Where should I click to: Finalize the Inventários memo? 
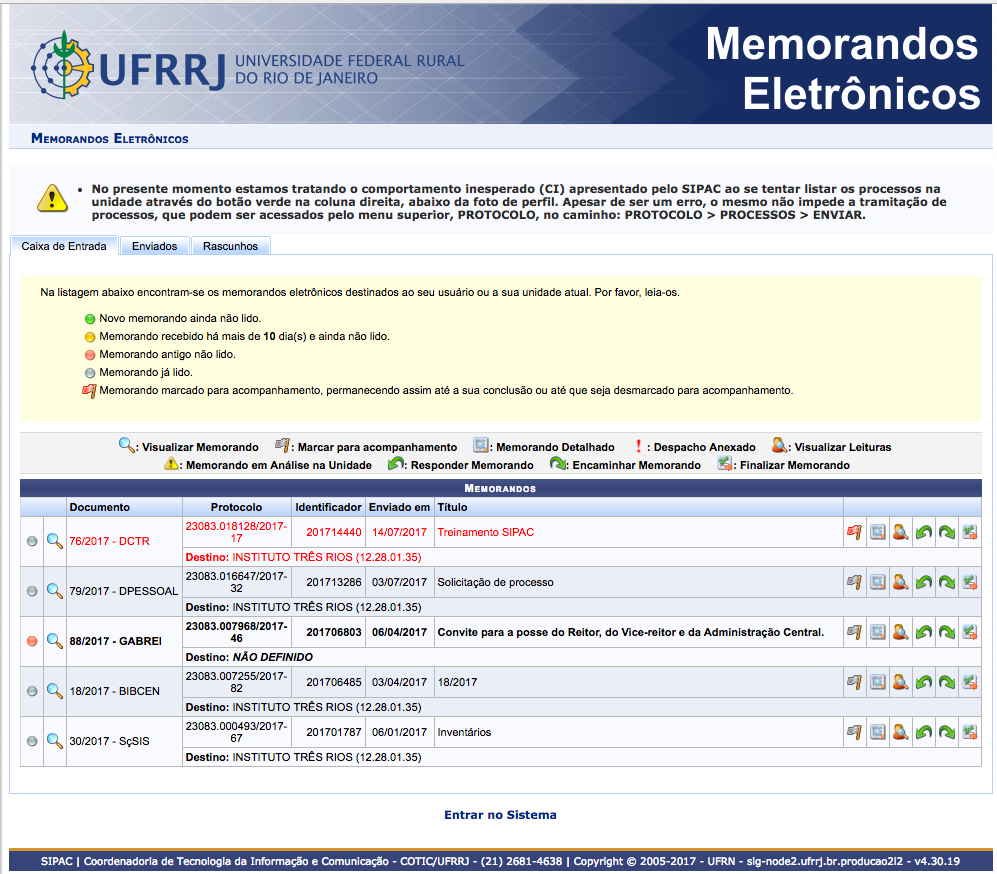pyautogui.click(x=969, y=732)
